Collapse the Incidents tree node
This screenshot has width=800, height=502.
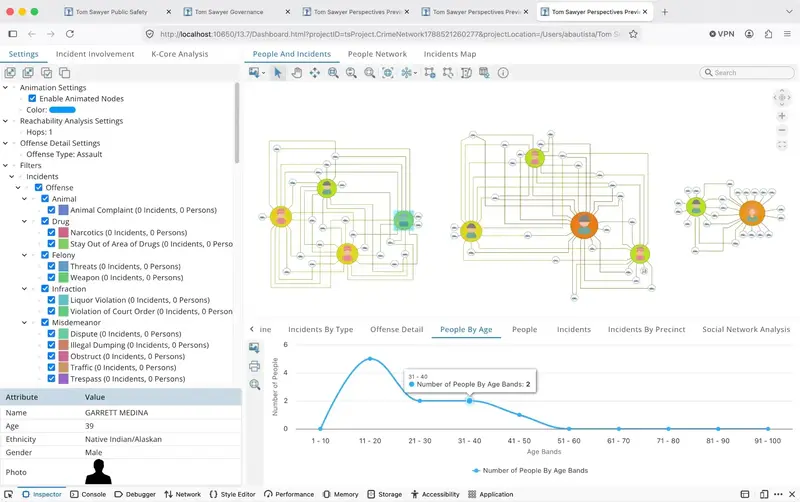[12, 177]
